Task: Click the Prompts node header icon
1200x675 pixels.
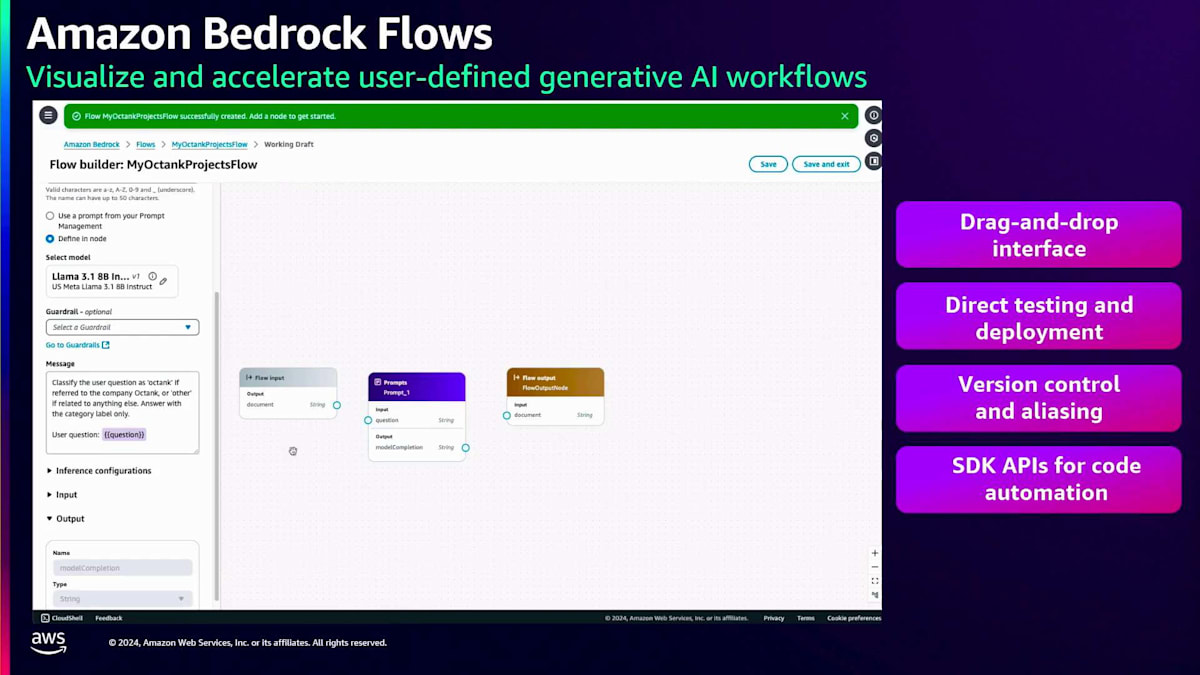Action: (x=378, y=382)
